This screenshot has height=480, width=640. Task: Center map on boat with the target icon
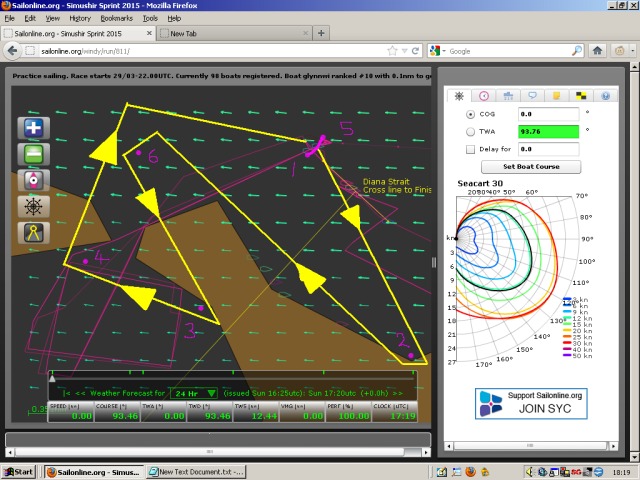[x=33, y=180]
